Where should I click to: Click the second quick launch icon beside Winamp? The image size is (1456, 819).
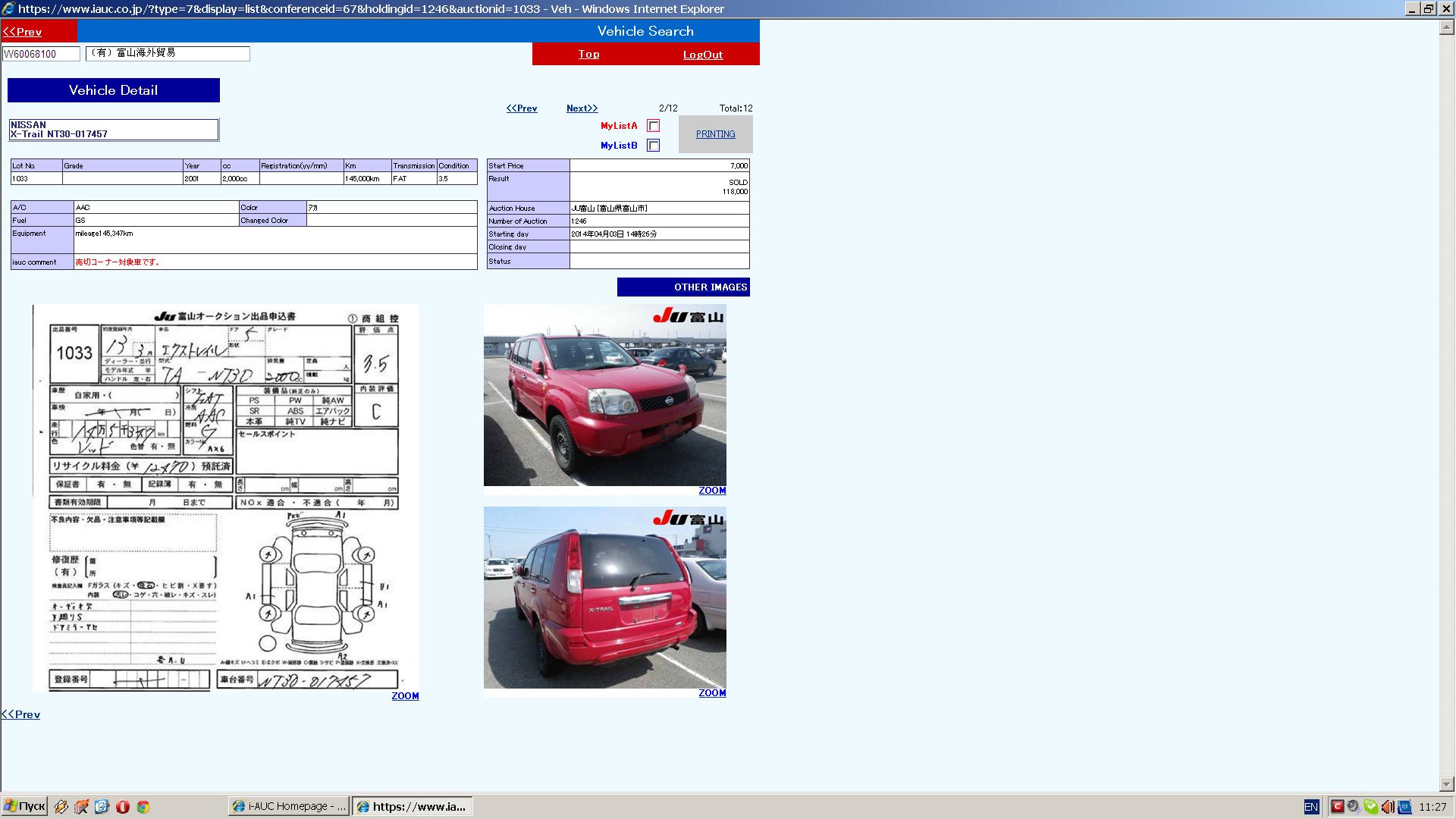pyautogui.click(x=81, y=807)
